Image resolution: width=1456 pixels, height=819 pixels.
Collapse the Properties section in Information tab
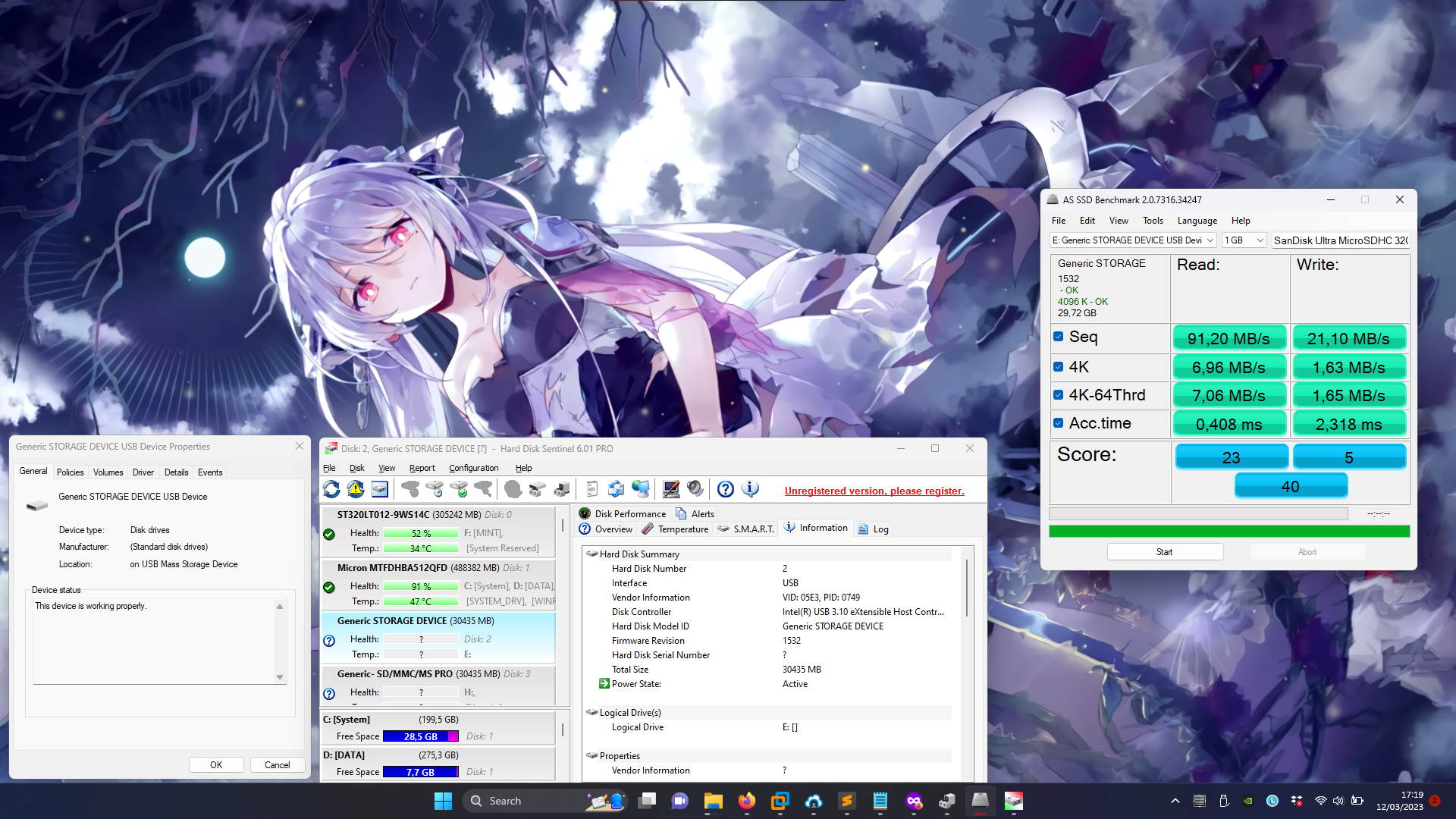click(x=591, y=756)
